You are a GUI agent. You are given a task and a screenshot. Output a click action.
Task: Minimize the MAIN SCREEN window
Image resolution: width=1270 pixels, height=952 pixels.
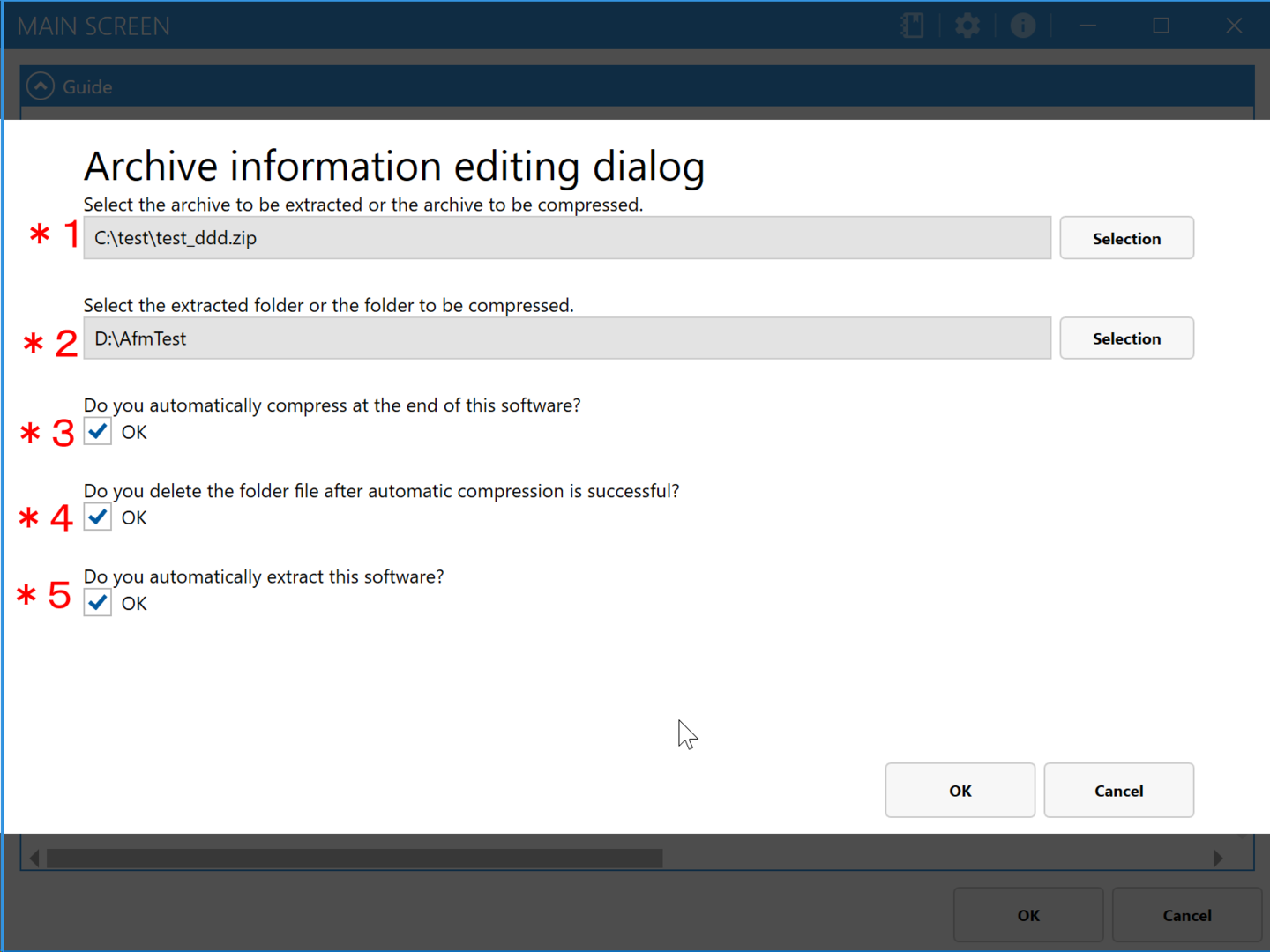click(1088, 26)
